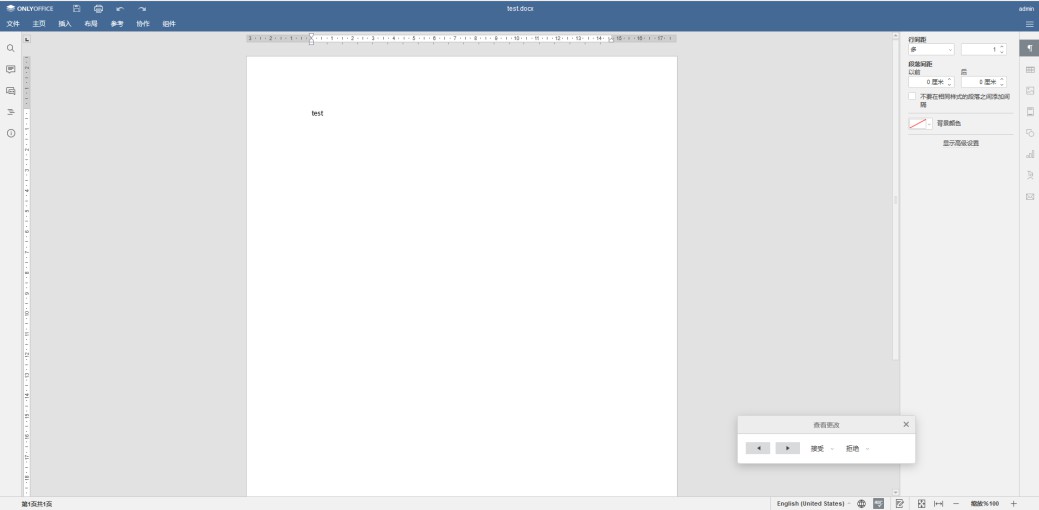Switch to the 布局 (Layout) tab

pyautogui.click(x=91, y=23)
